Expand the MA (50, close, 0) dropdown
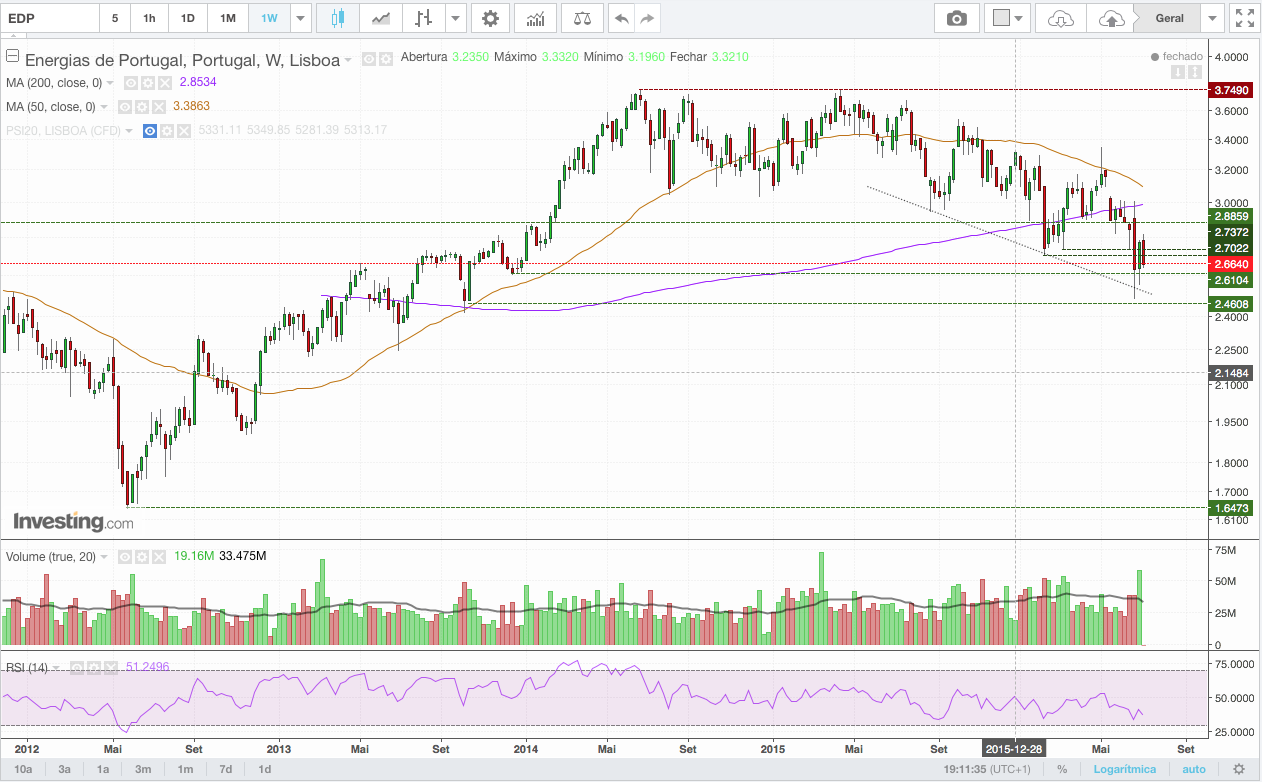1262x782 pixels. tap(104, 107)
